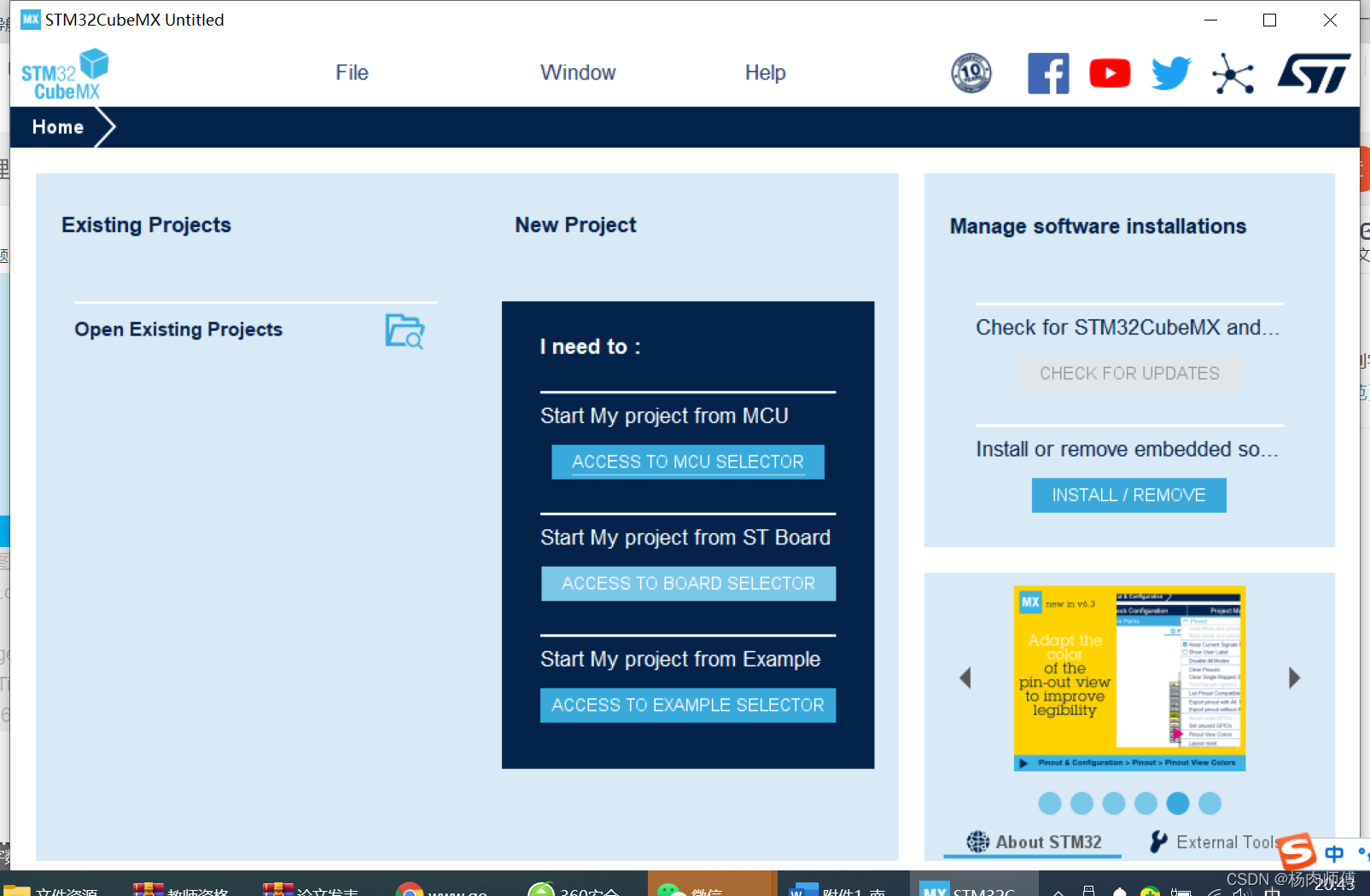Click the MX icon in title bar
Image resolution: width=1370 pixels, height=896 pixels.
tap(31, 20)
